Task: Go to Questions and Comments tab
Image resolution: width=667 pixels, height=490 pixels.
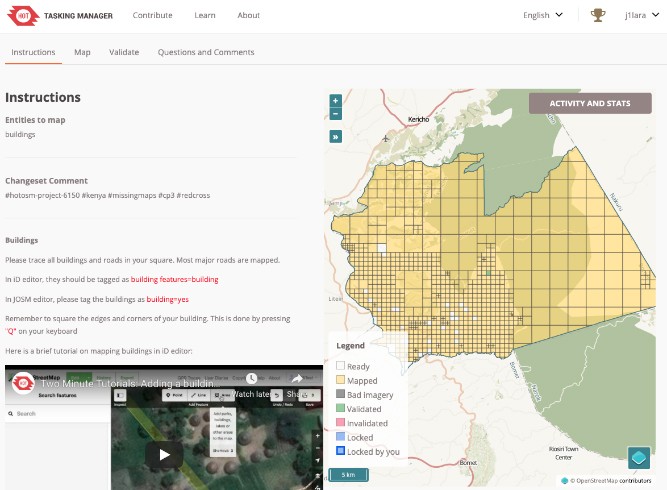Action: coord(206,52)
